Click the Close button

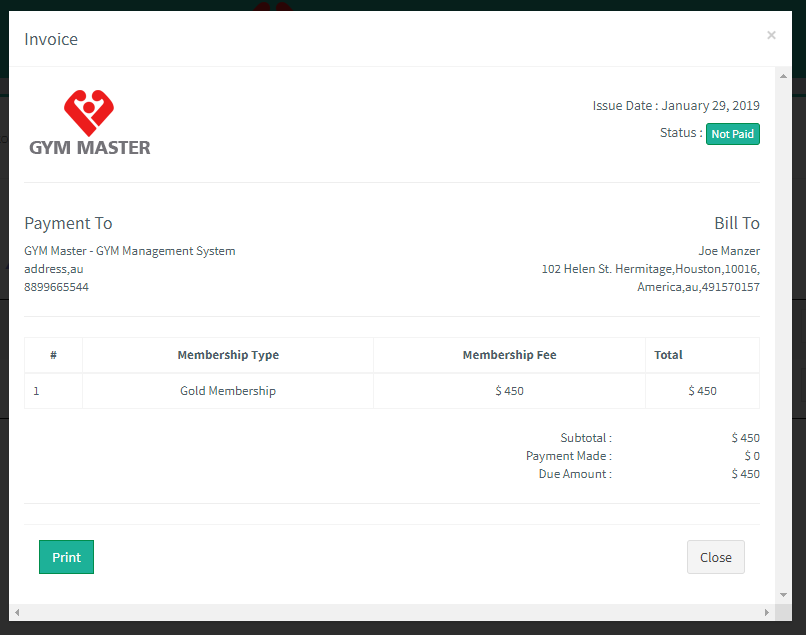[x=715, y=557]
